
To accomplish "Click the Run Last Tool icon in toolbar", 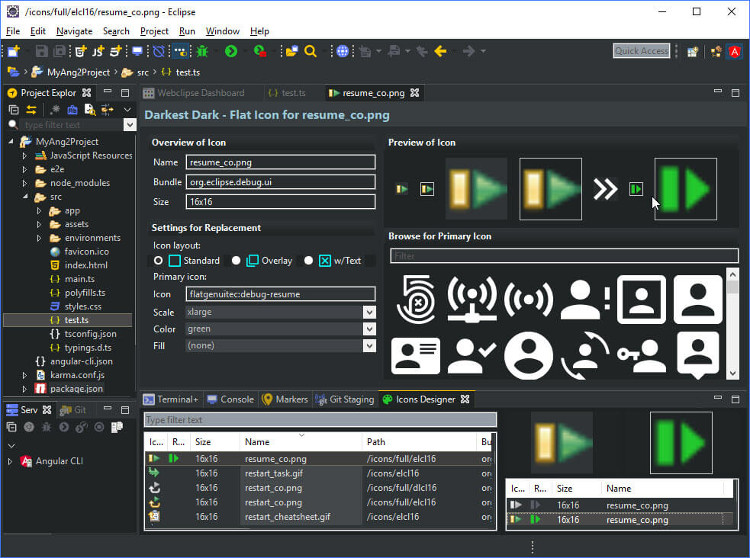I will point(260,51).
